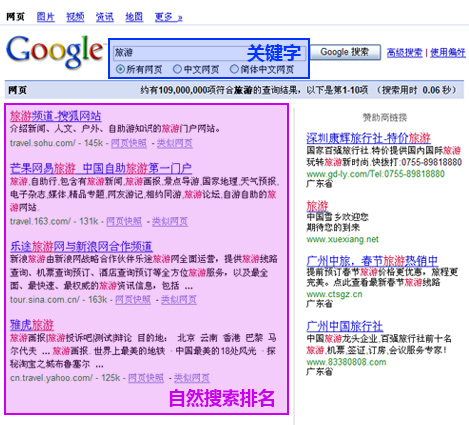The height and width of the screenshot is (425, 469).
Task: Open 类似网页 for tour.sina.com.cn
Action: pos(179,300)
